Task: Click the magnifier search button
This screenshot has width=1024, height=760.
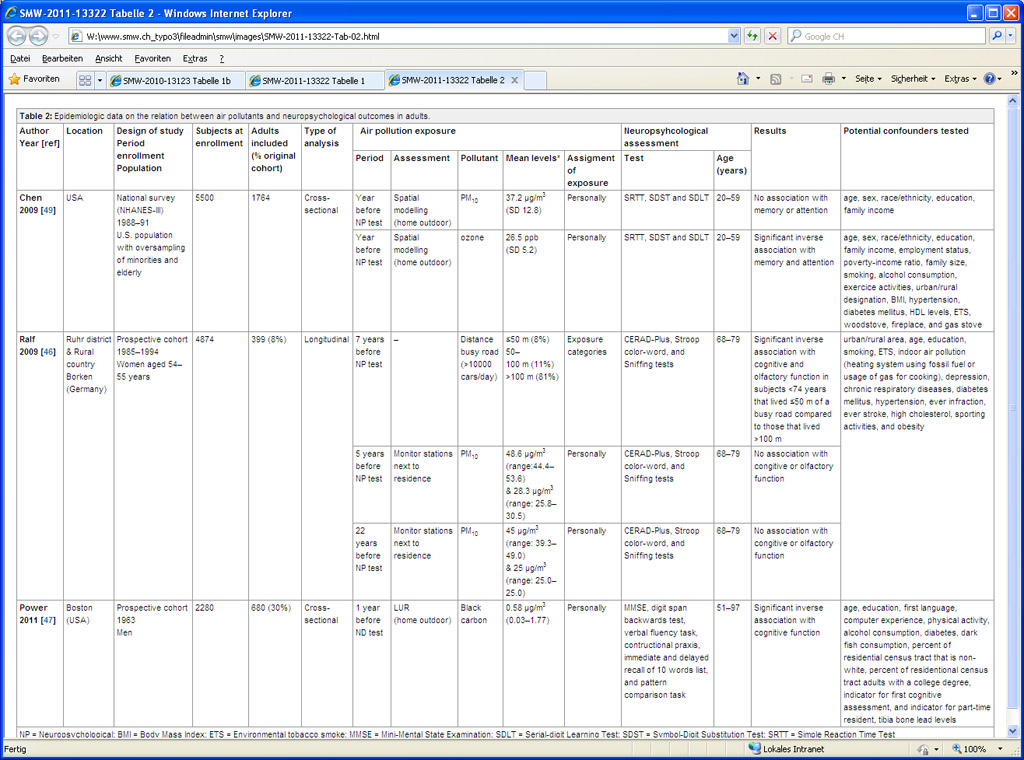Action: coord(997,36)
